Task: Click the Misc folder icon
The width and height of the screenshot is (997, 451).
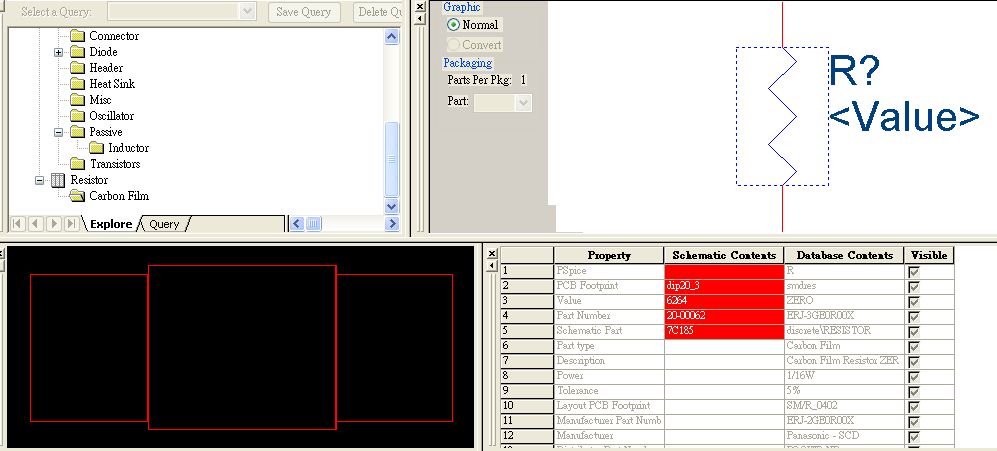Action: [x=78, y=100]
